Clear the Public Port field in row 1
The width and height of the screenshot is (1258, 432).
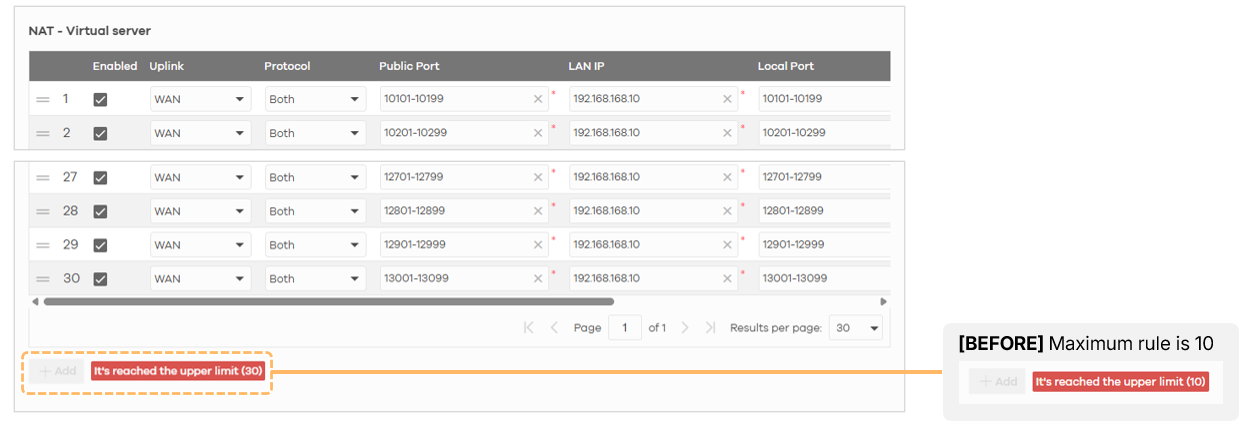click(x=538, y=99)
